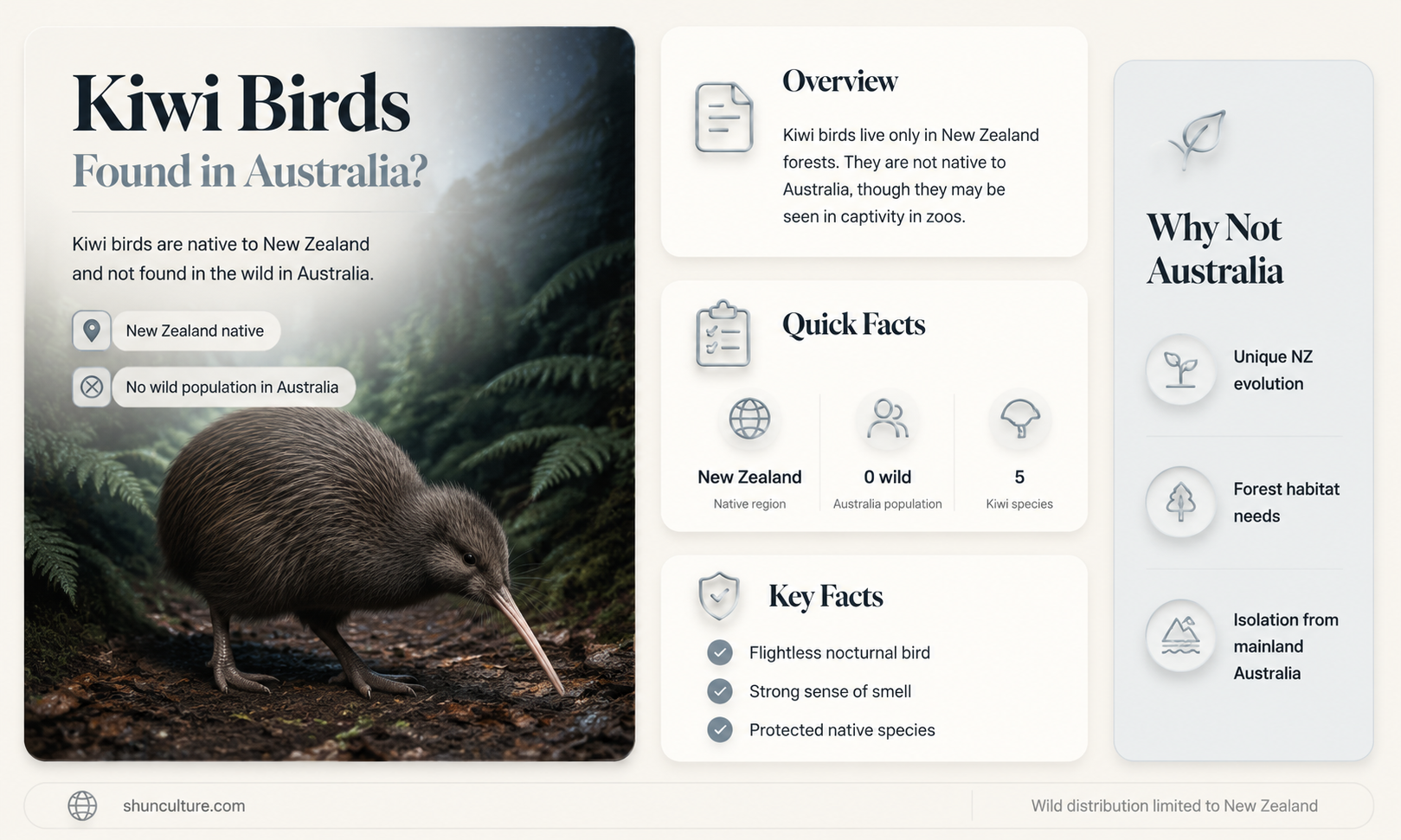
Task: Select the New Zealand native pill
Action: (196, 330)
